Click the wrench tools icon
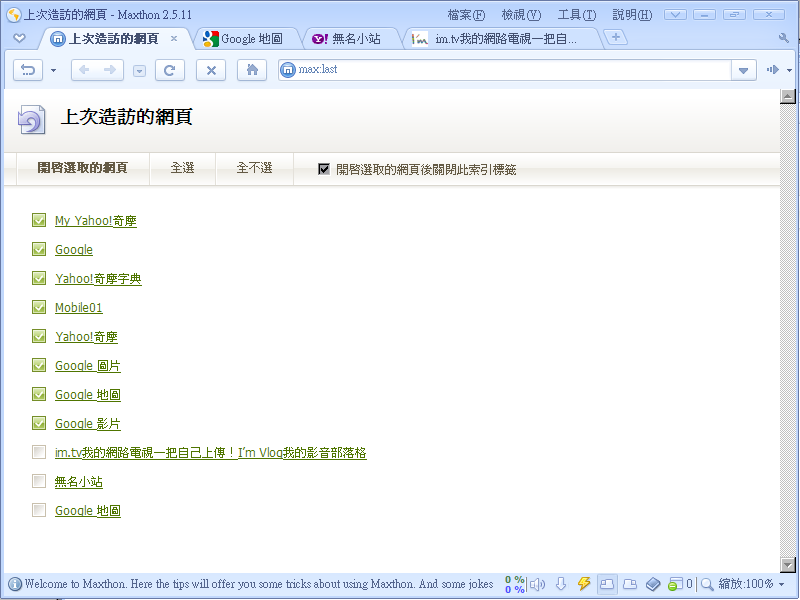The width and height of the screenshot is (800, 600). pyautogui.click(x=784, y=38)
